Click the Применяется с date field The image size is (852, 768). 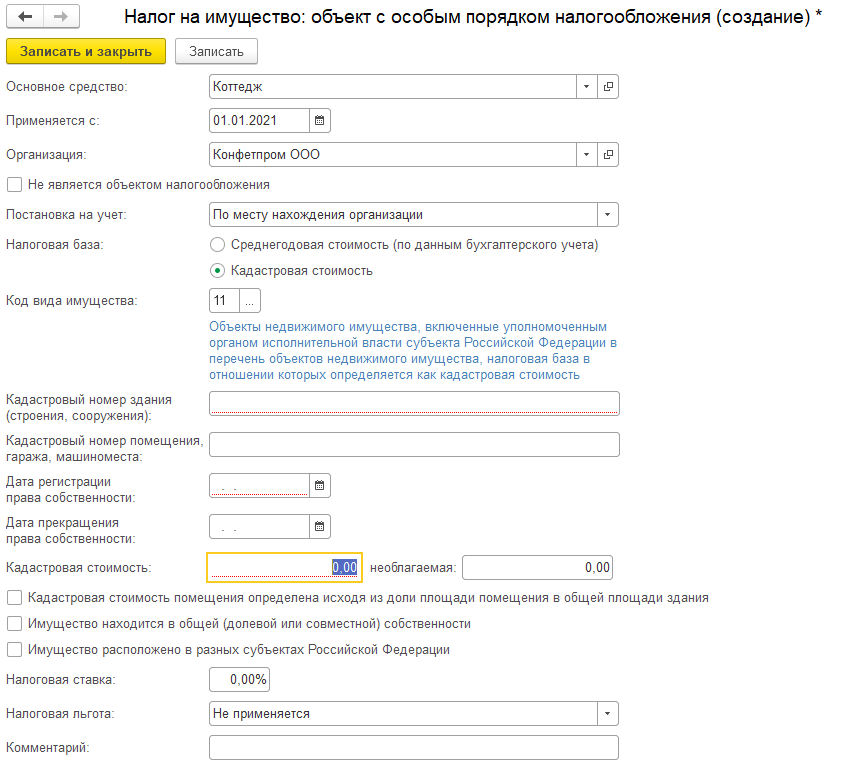[259, 121]
